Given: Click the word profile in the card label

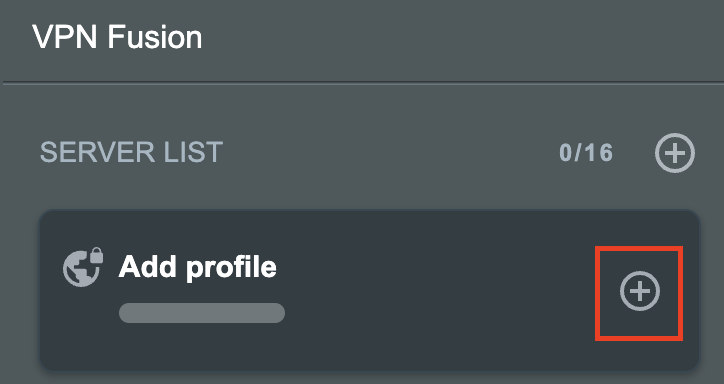Looking at the screenshot, I should [x=231, y=268].
